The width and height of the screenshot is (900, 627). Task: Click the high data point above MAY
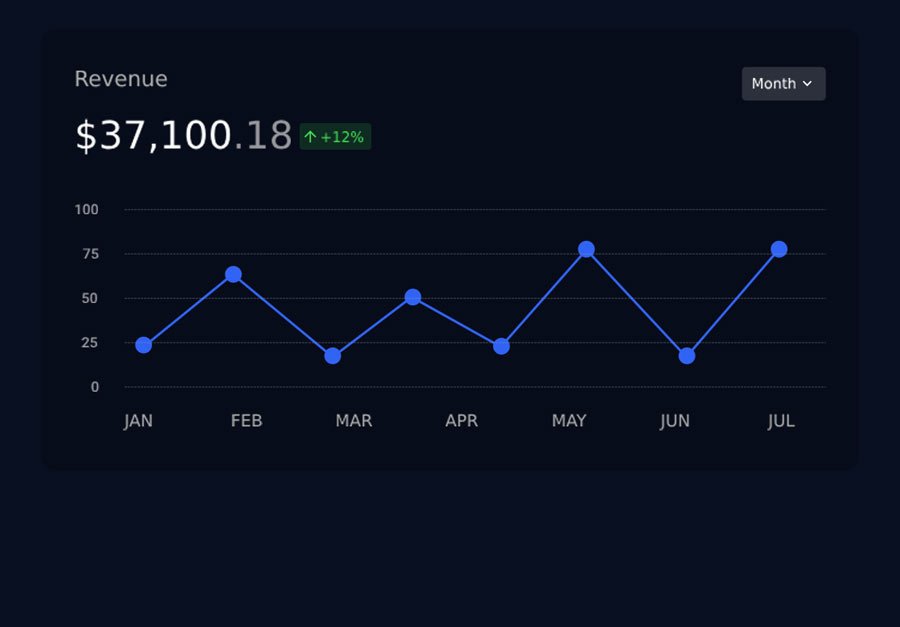click(586, 249)
